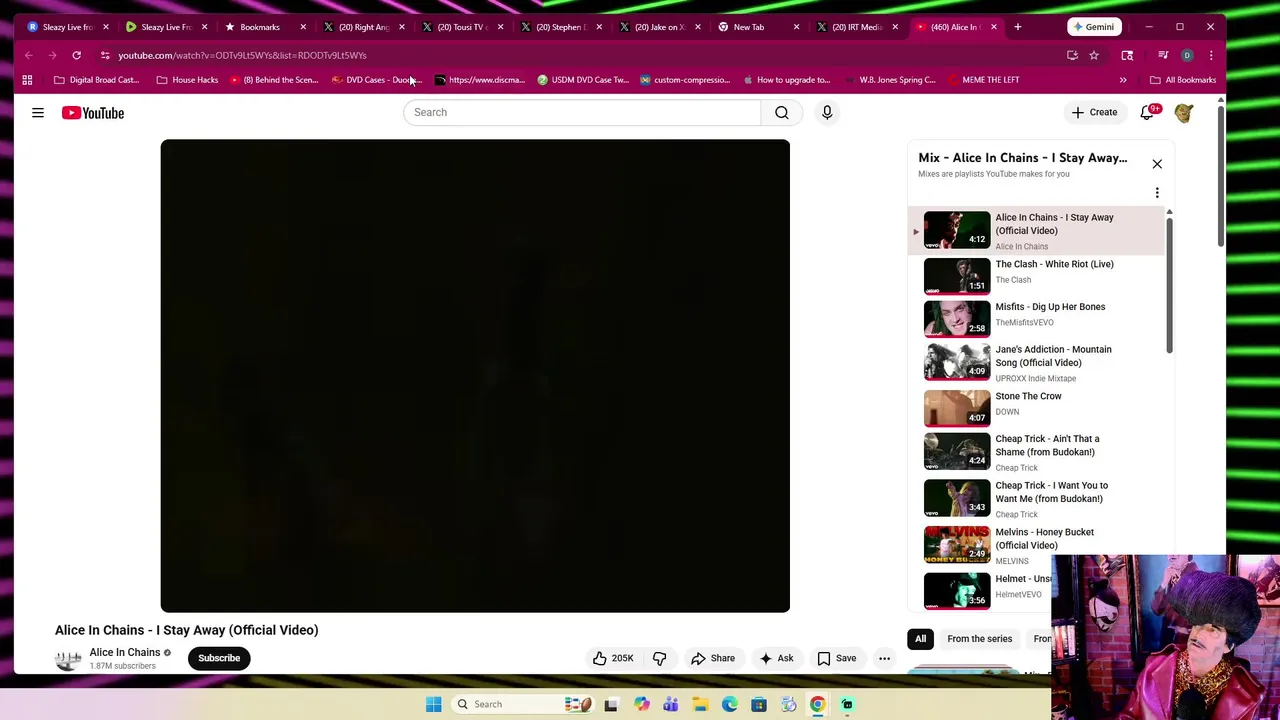
Task: Show hidden bookmarks with the double chevron
Action: (1122, 80)
